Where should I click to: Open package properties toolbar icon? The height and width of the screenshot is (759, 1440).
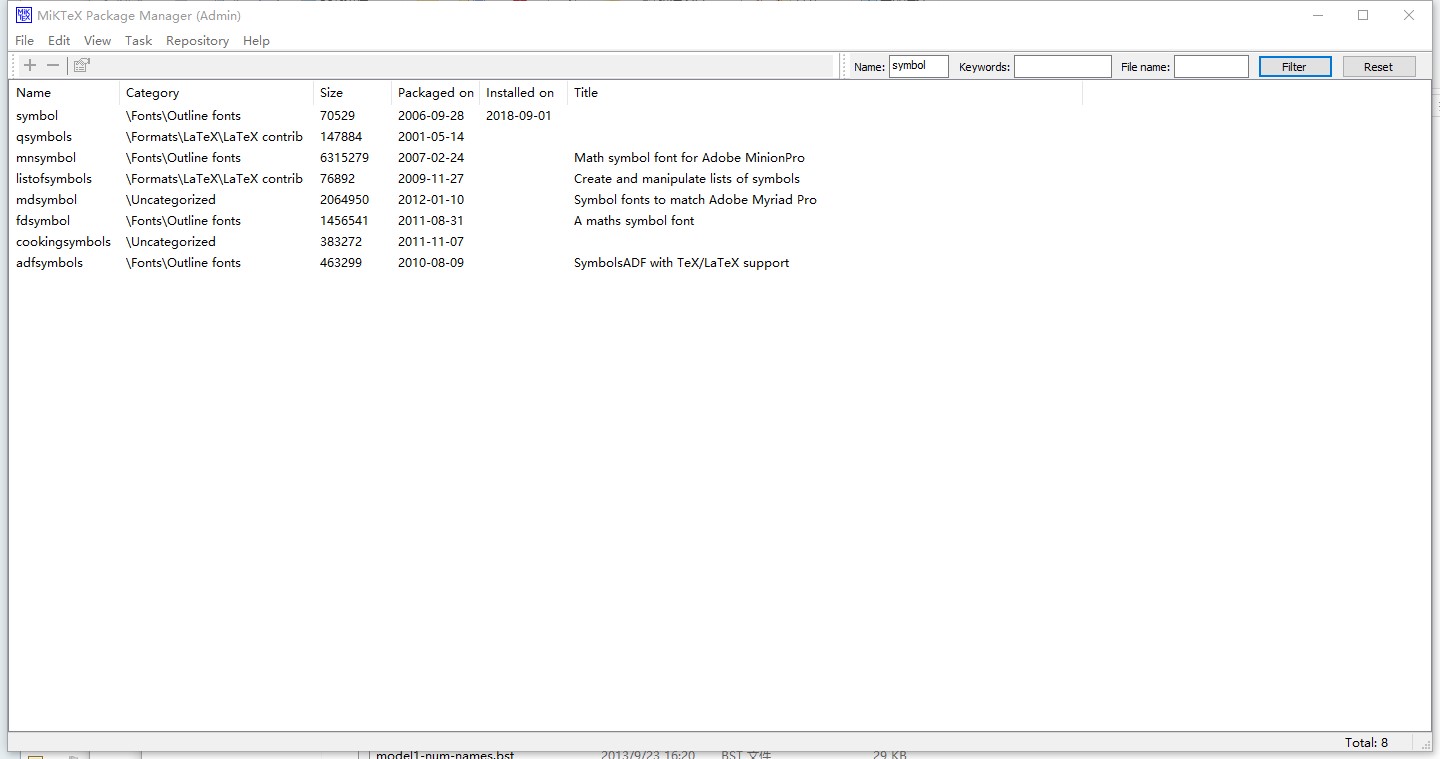point(82,65)
